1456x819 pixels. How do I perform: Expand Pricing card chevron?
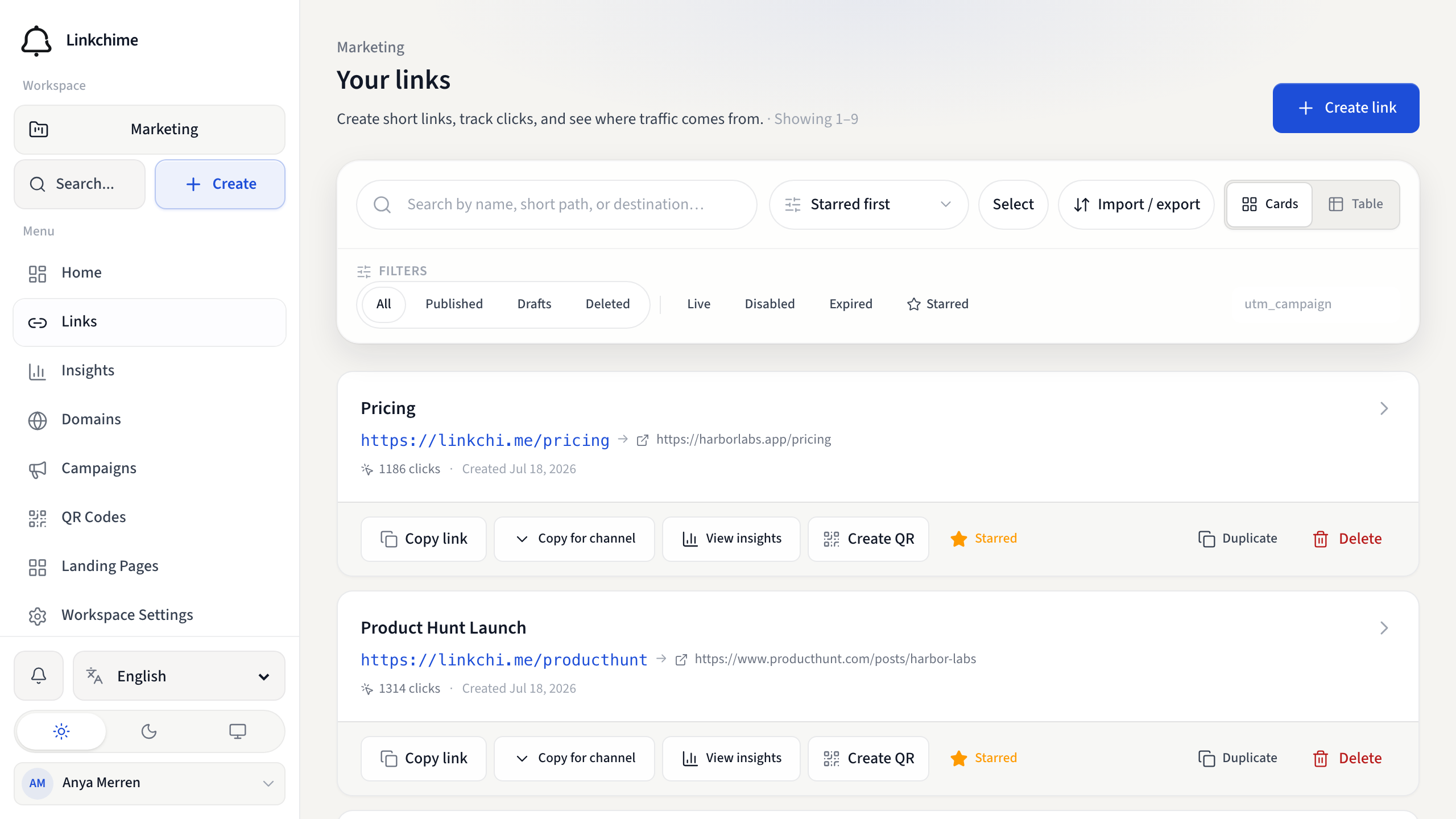coord(1384,408)
